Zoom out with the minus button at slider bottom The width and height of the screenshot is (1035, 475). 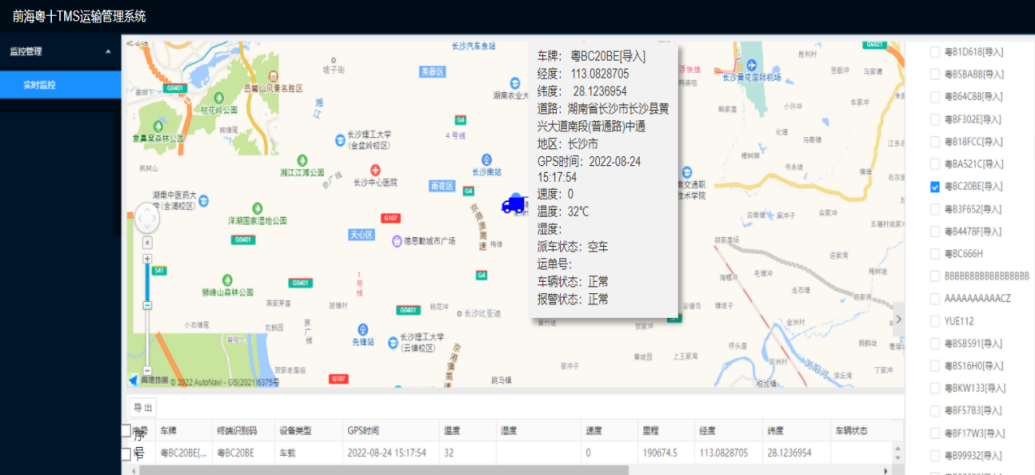147,370
